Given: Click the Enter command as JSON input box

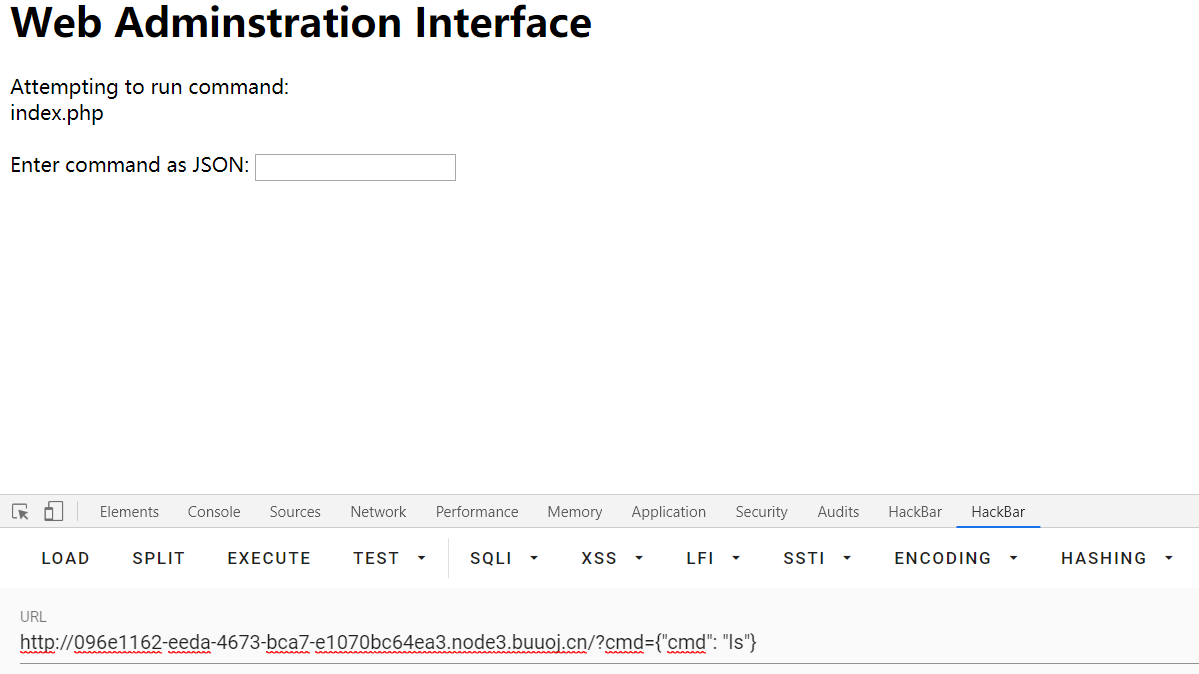Looking at the screenshot, I should [x=356, y=168].
